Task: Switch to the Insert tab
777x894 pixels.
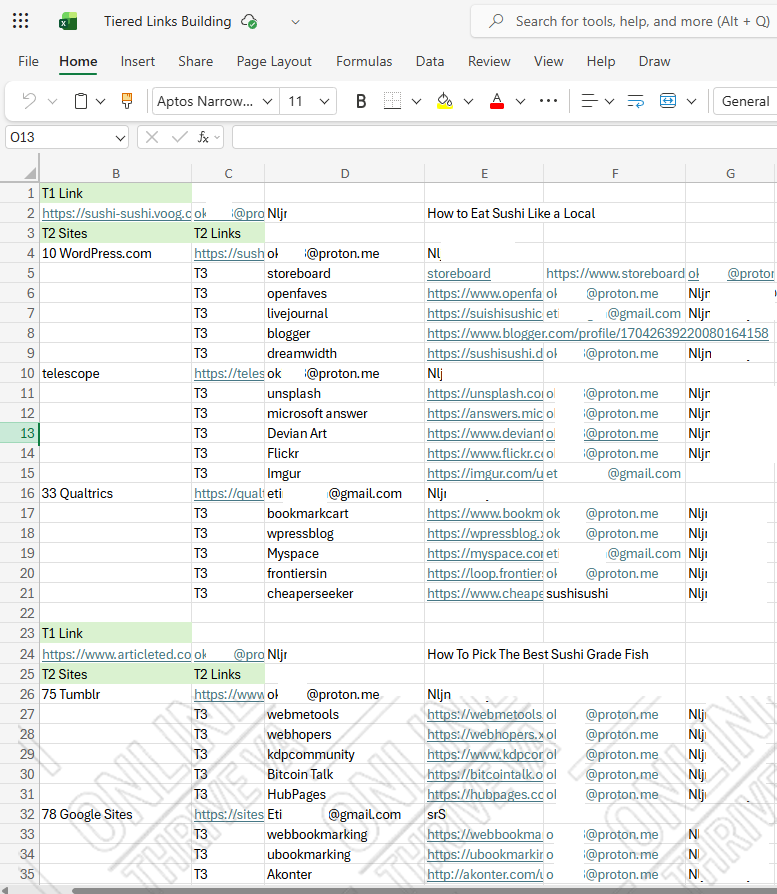Action: tap(137, 61)
